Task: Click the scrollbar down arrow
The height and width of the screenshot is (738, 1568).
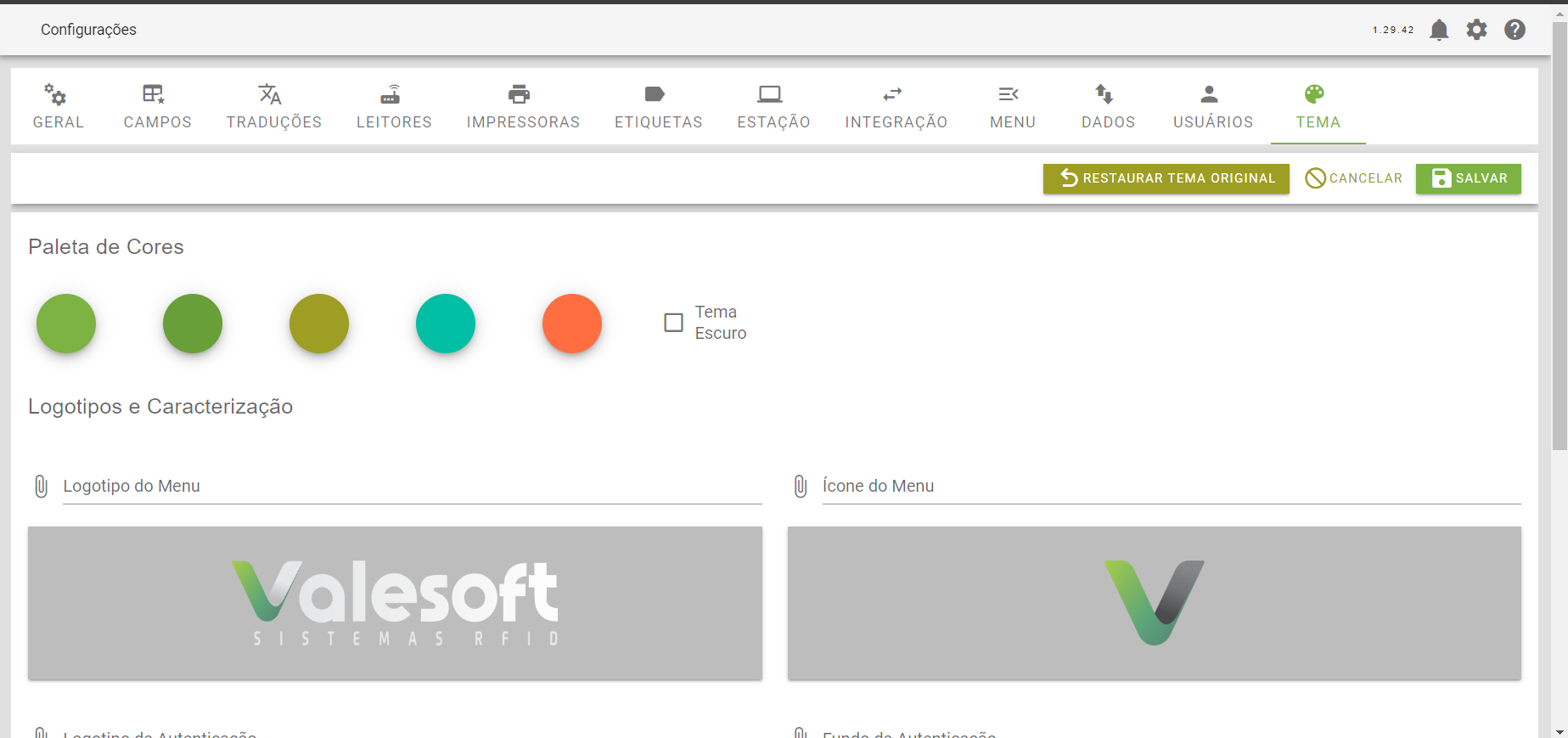Action: click(1560, 731)
